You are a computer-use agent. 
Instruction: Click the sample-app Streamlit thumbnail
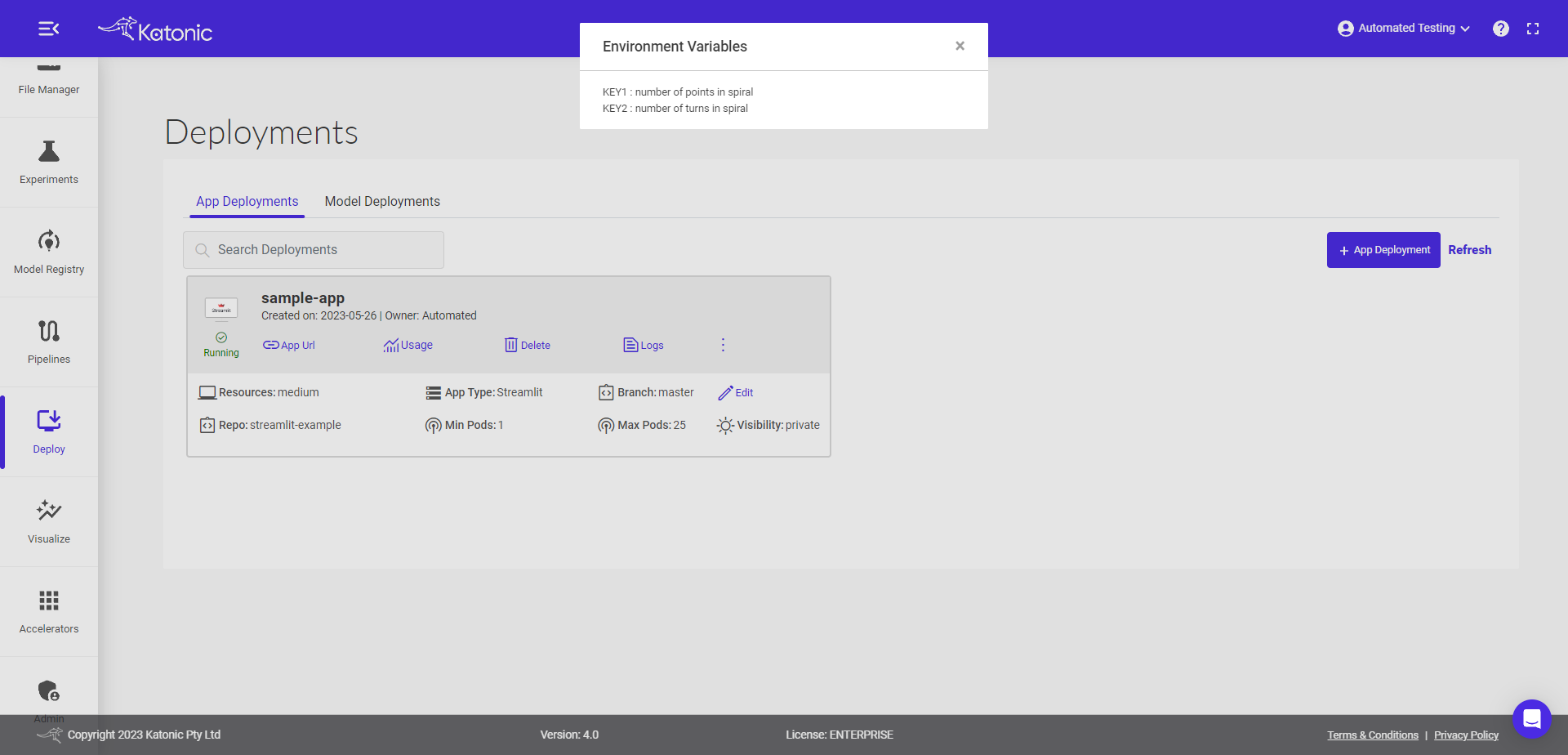point(221,308)
